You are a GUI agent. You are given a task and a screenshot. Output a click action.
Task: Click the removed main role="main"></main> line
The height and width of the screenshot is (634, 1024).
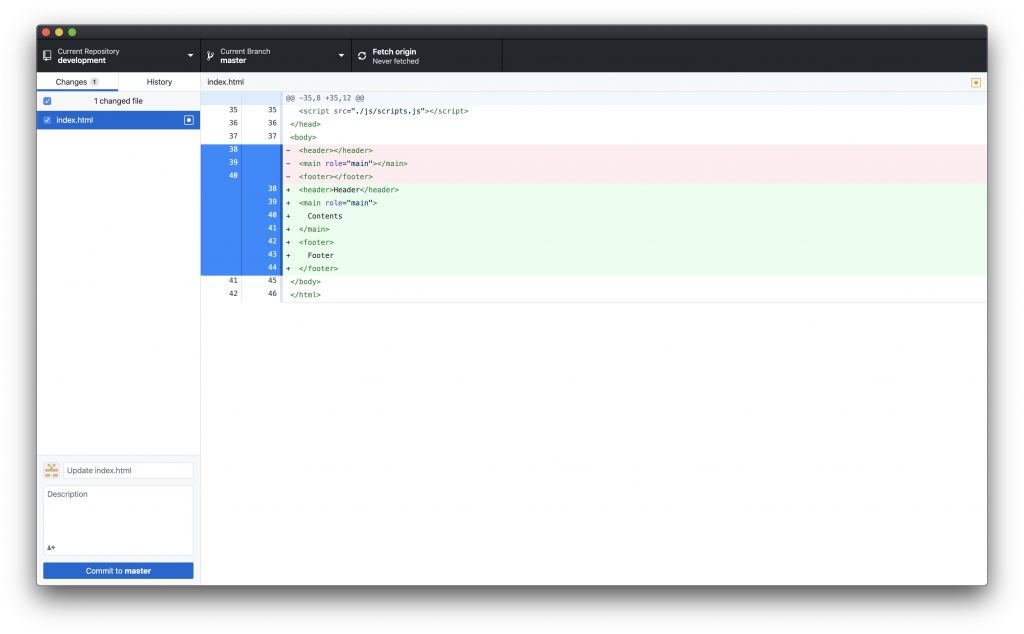(x=353, y=163)
